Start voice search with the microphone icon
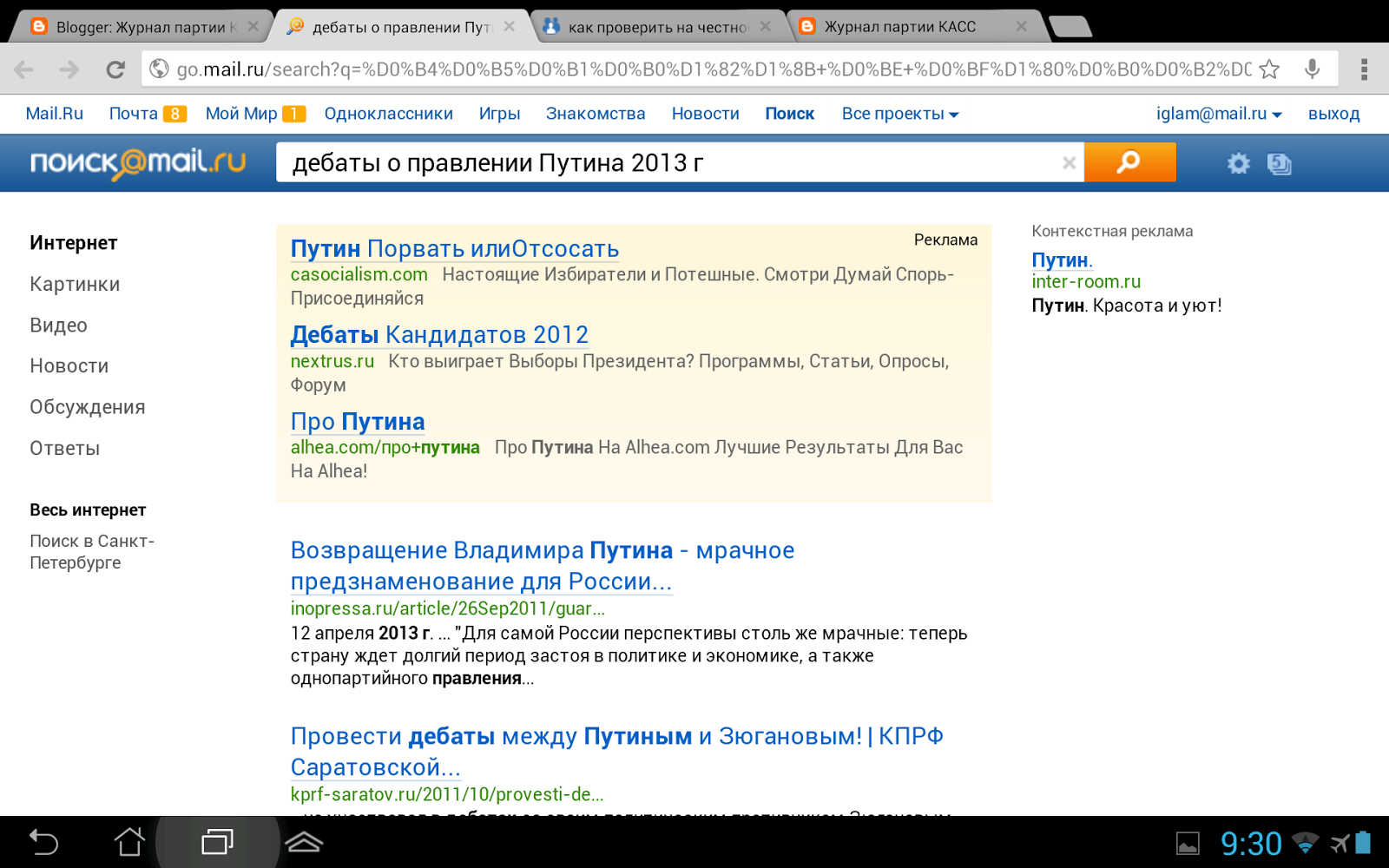The image size is (1389, 868). click(1313, 69)
